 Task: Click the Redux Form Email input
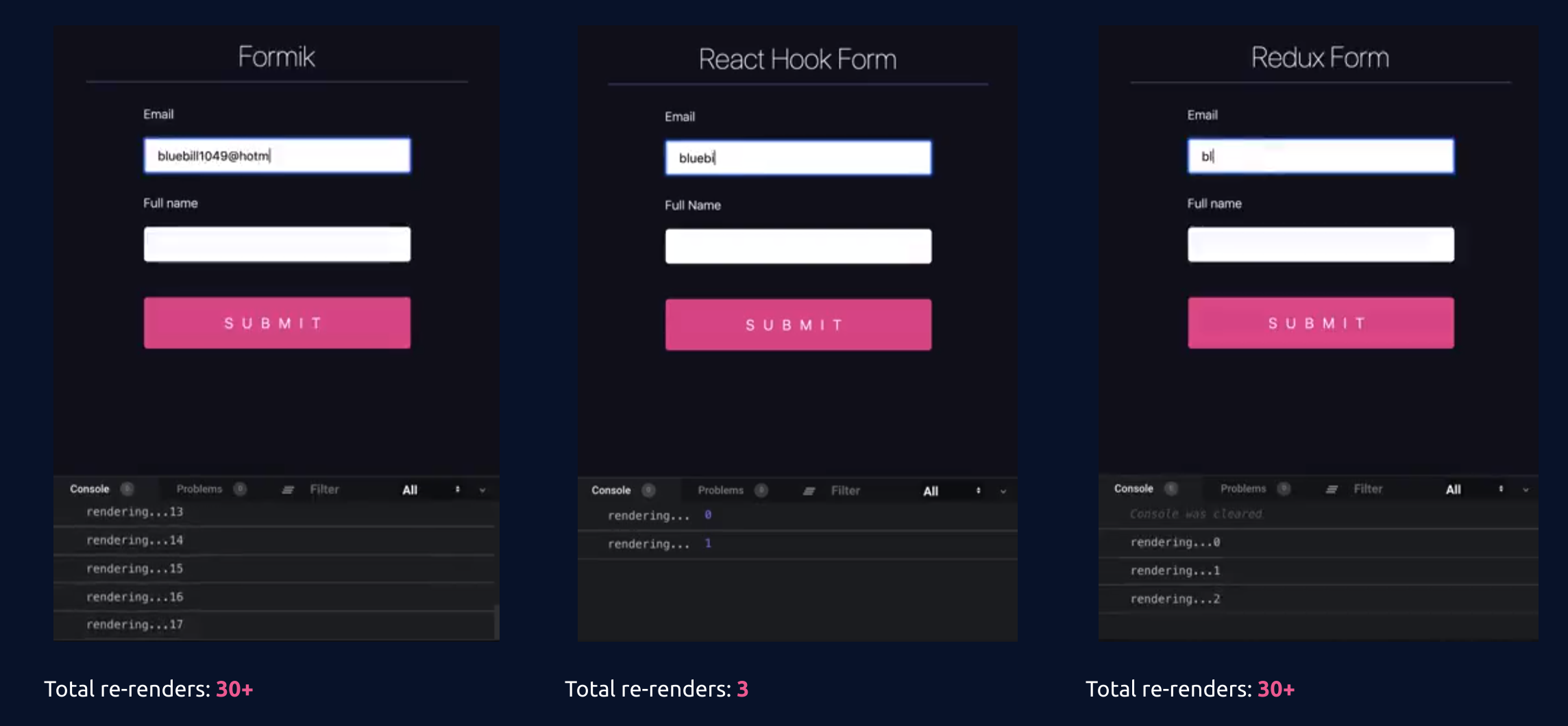click(1321, 156)
